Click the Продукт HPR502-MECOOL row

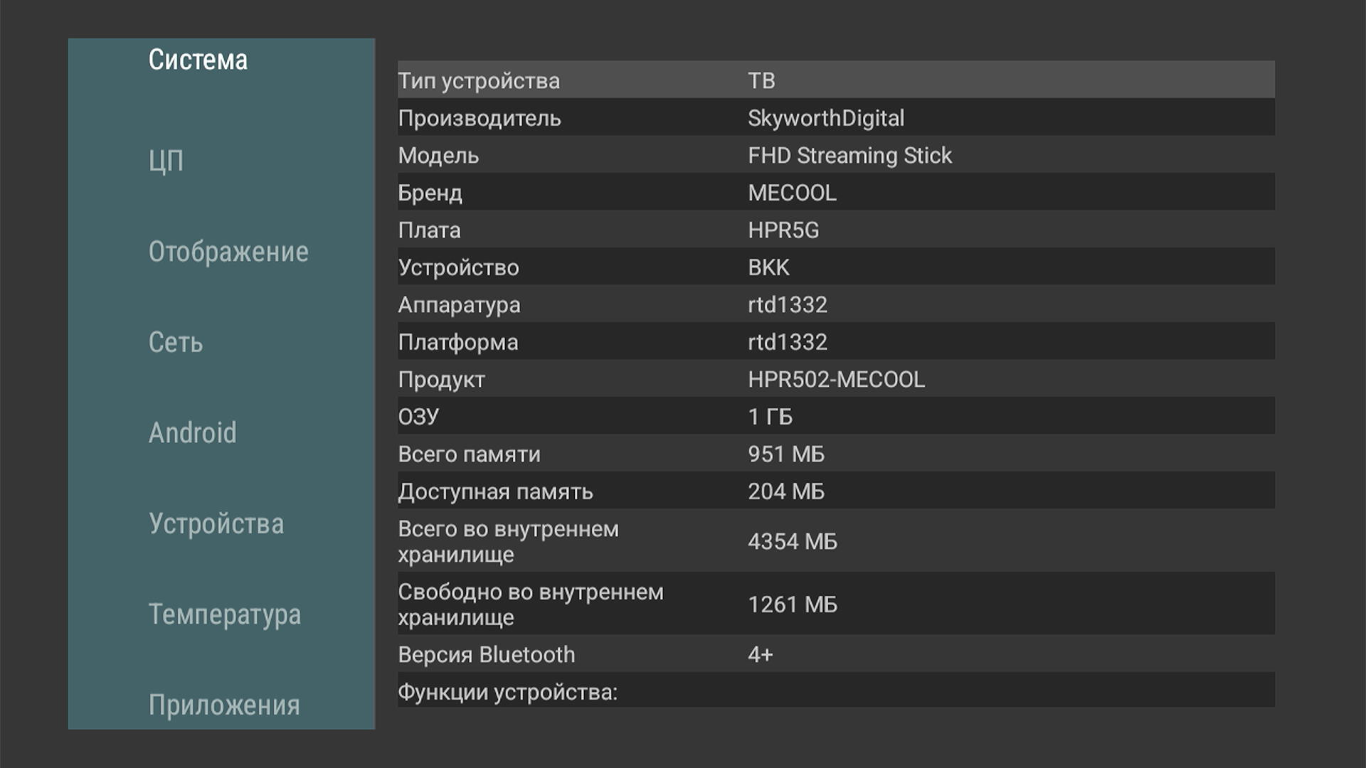pos(836,380)
